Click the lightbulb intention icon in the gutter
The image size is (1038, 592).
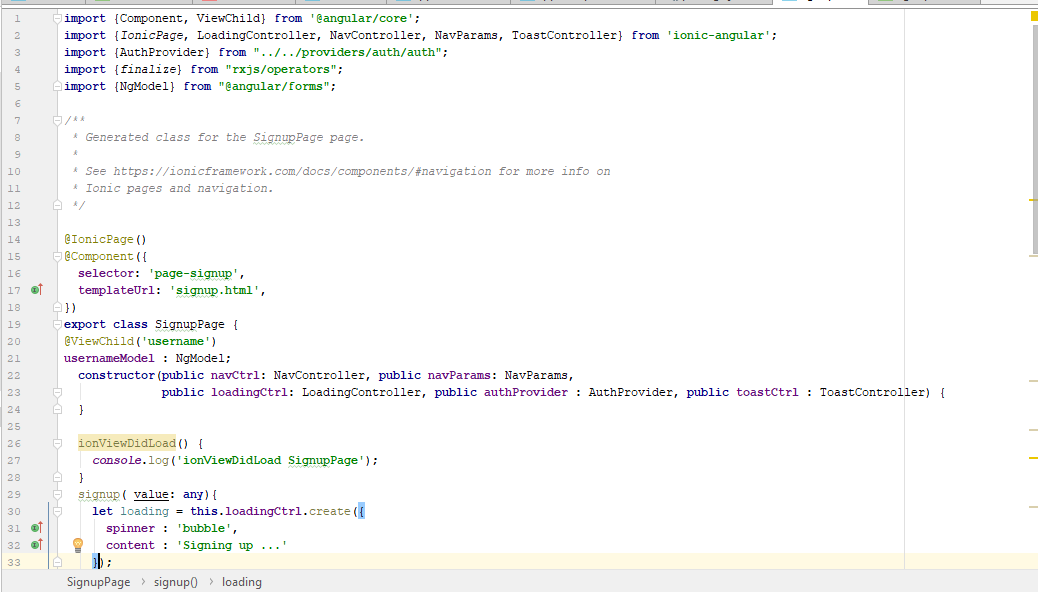tap(78, 545)
